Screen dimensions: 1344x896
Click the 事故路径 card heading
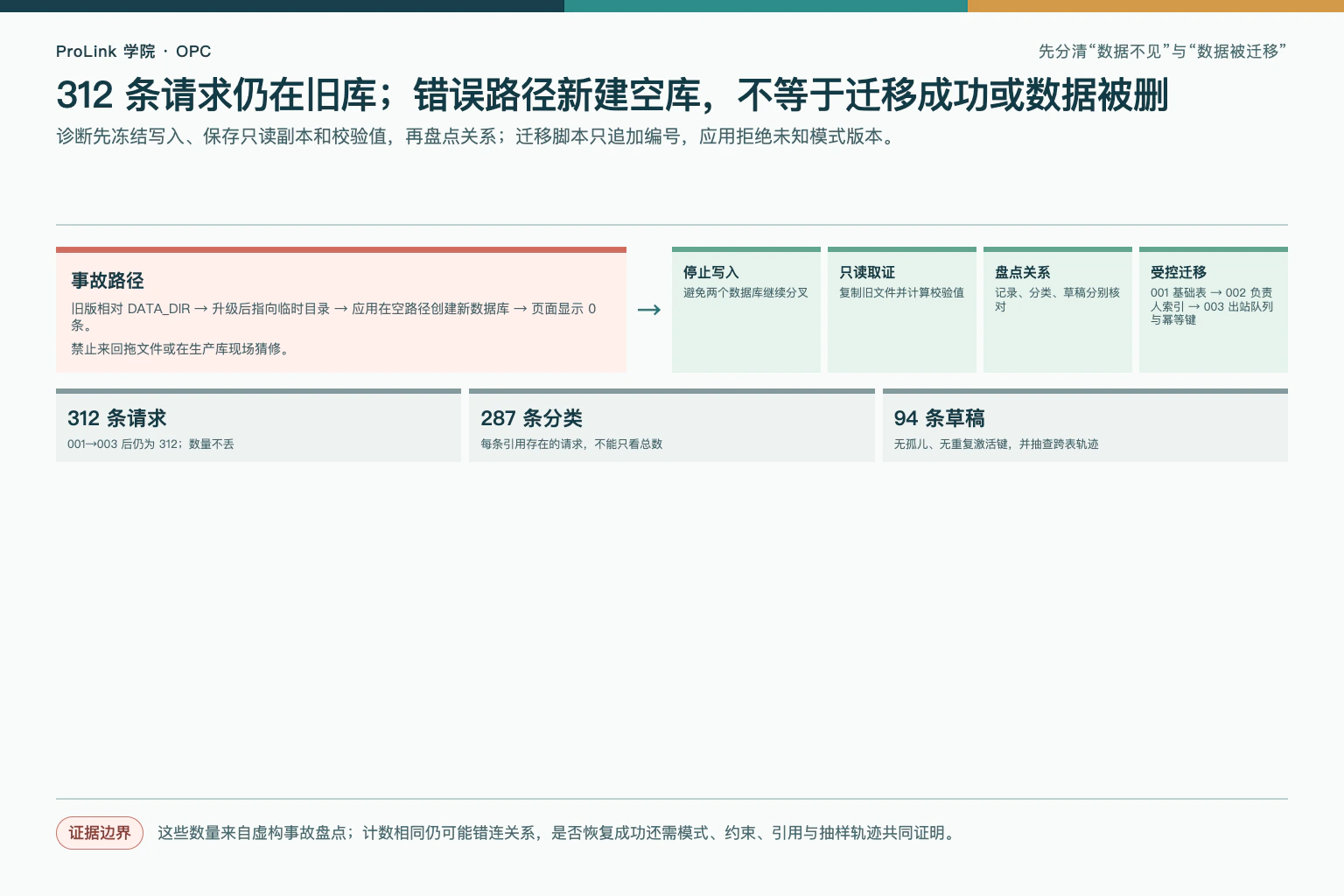coord(107,281)
